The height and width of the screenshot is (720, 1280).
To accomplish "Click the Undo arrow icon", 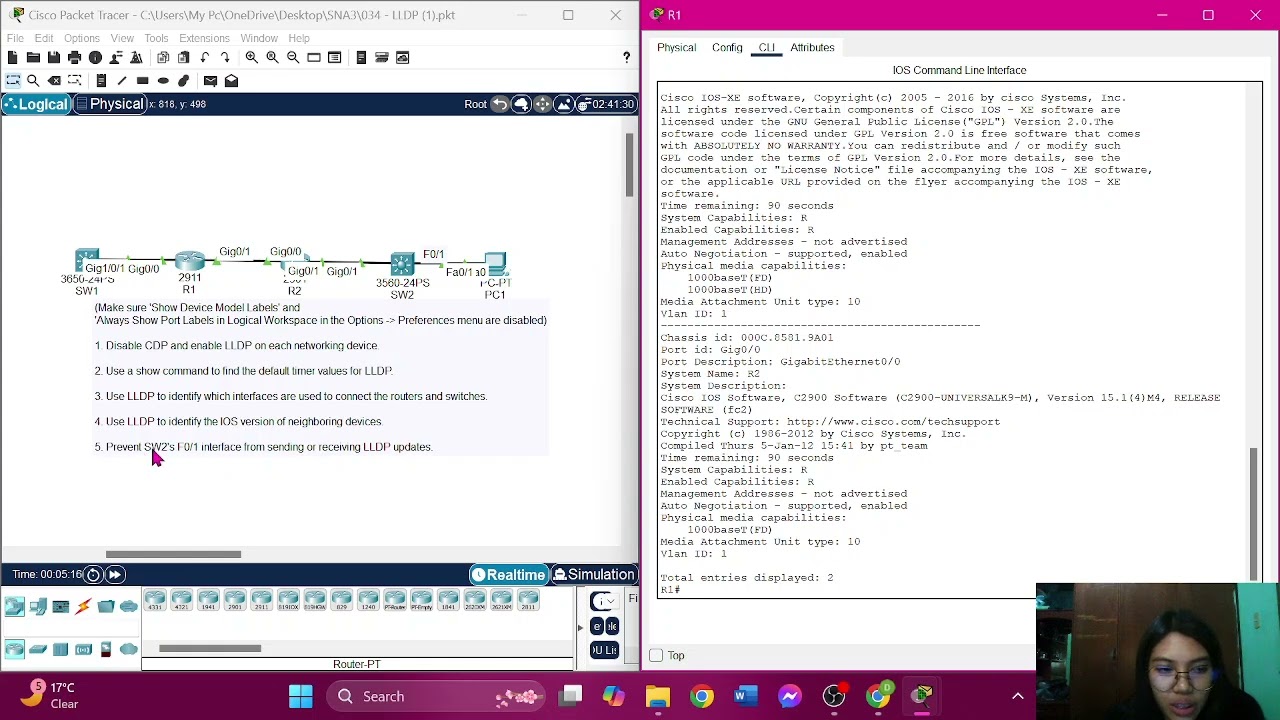I will point(204,58).
